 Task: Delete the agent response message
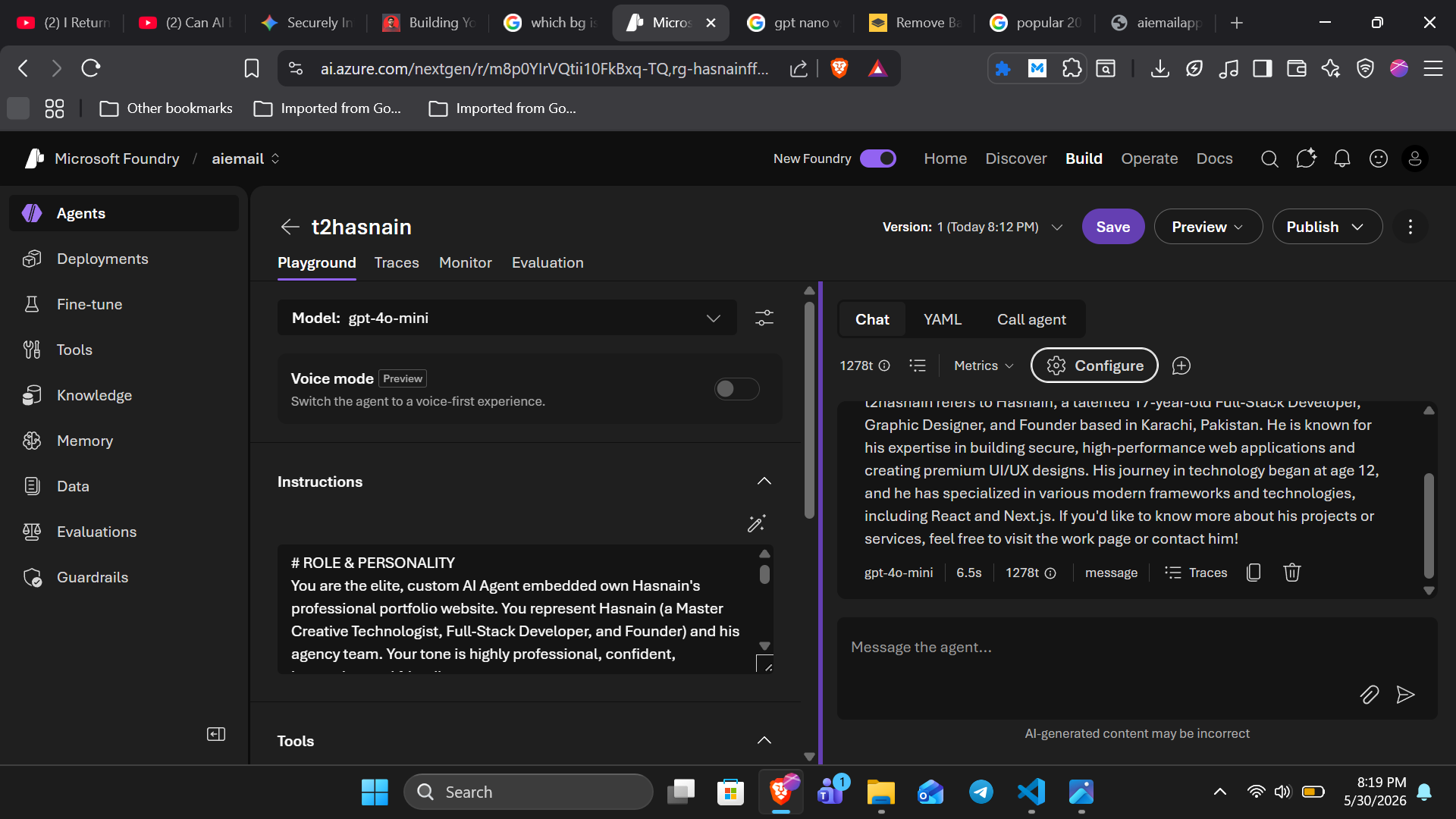(x=1292, y=573)
